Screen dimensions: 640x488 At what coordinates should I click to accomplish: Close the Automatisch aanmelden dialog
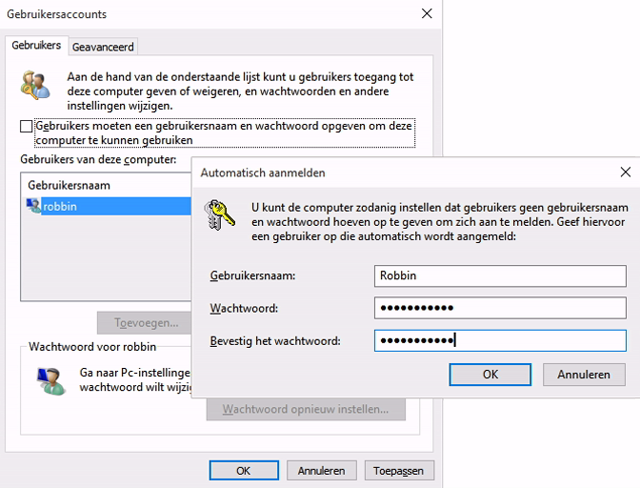pos(624,172)
